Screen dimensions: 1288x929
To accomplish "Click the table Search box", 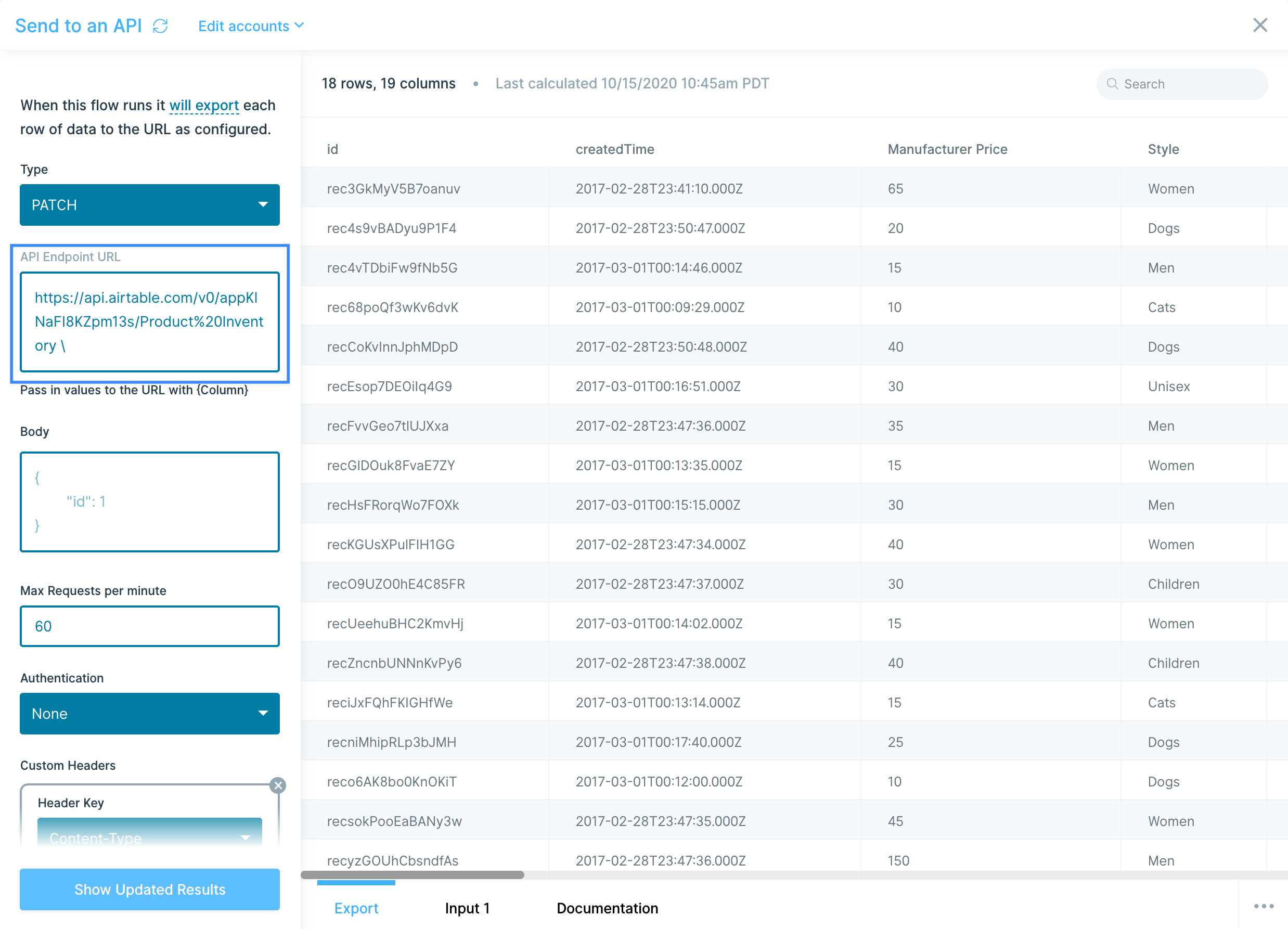I will coord(1182,84).
